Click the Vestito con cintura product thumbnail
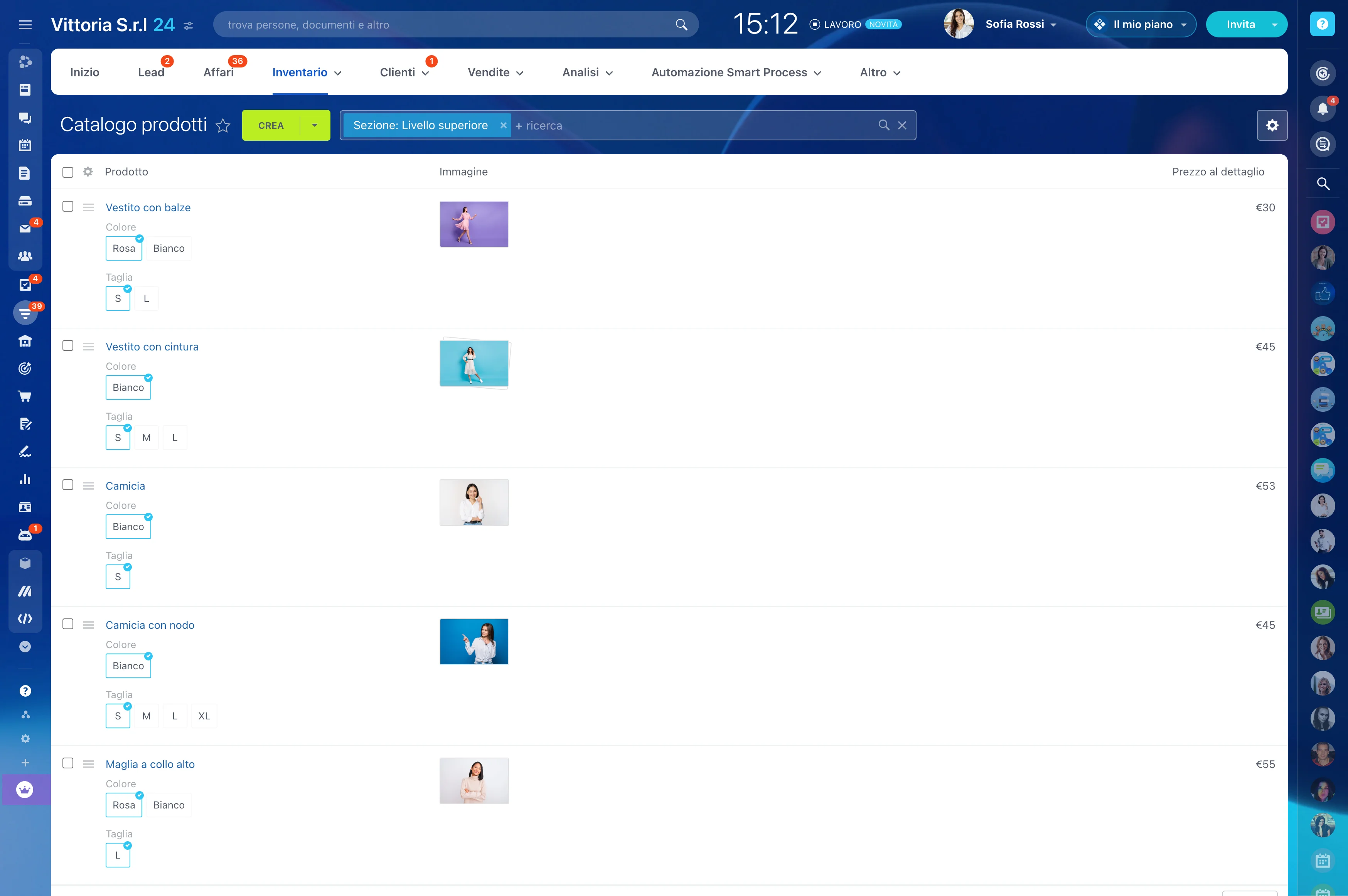 click(x=474, y=364)
